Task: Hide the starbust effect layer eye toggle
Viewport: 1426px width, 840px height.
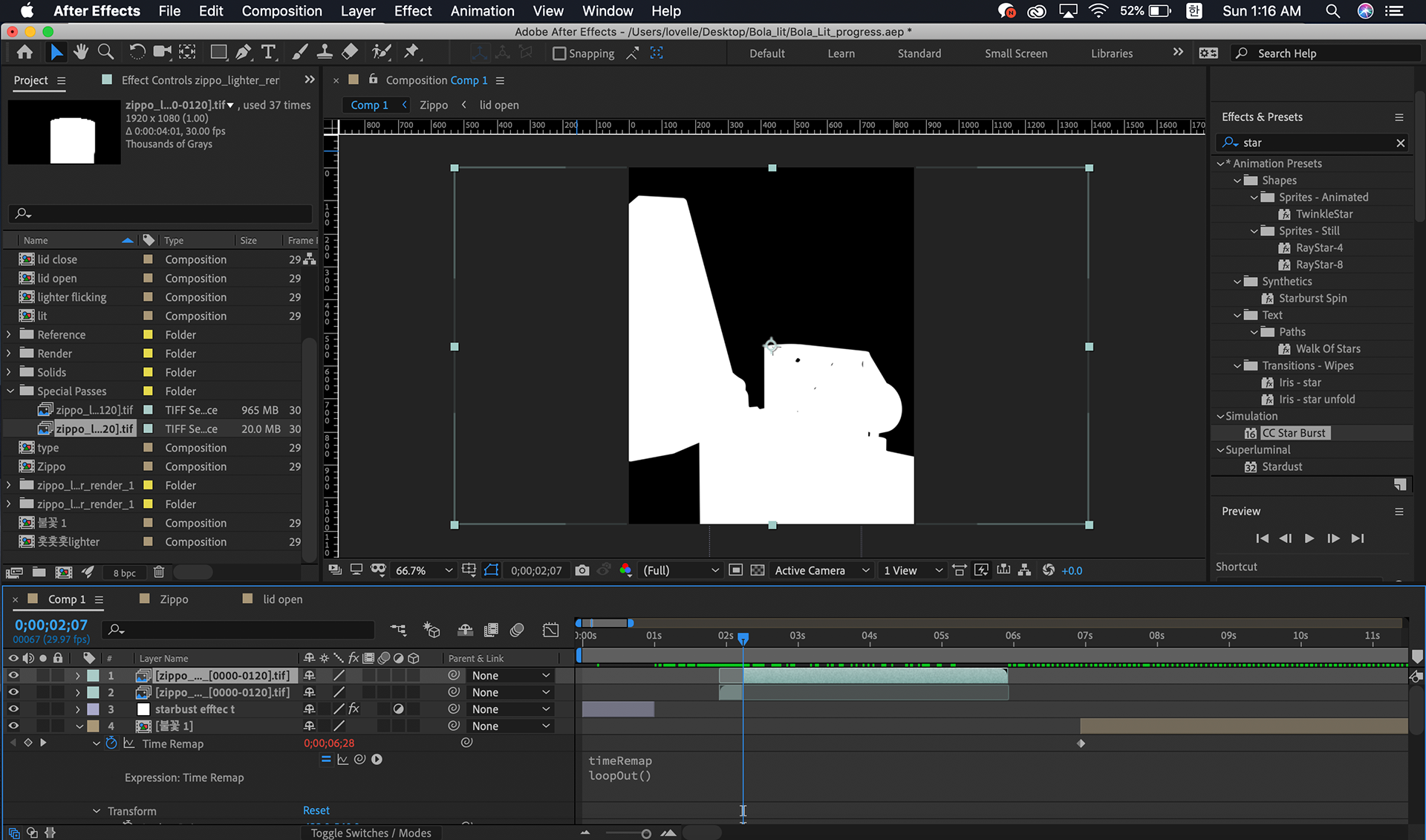Action: pos(13,709)
